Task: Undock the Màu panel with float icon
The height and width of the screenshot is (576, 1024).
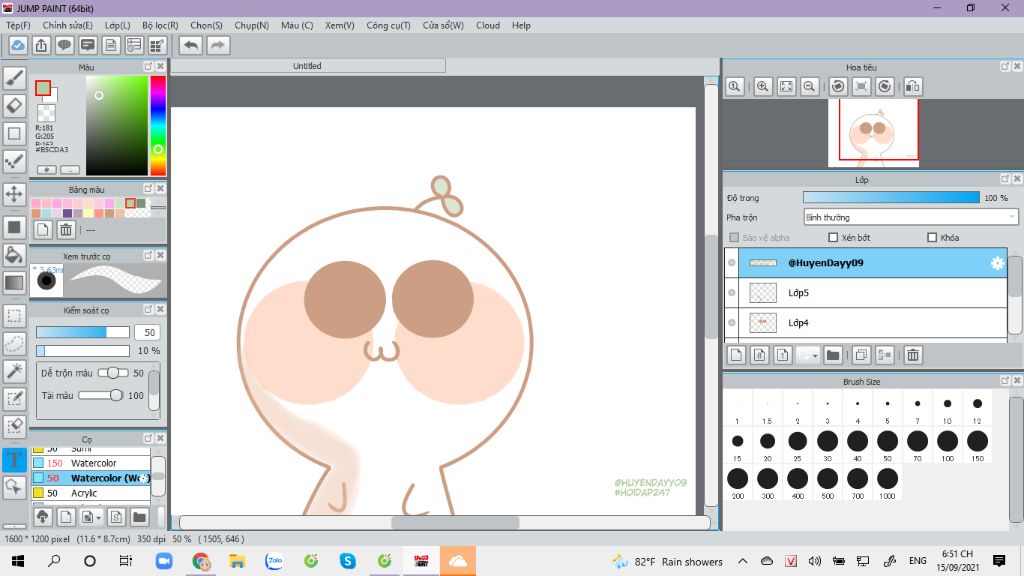Action: pos(148,67)
